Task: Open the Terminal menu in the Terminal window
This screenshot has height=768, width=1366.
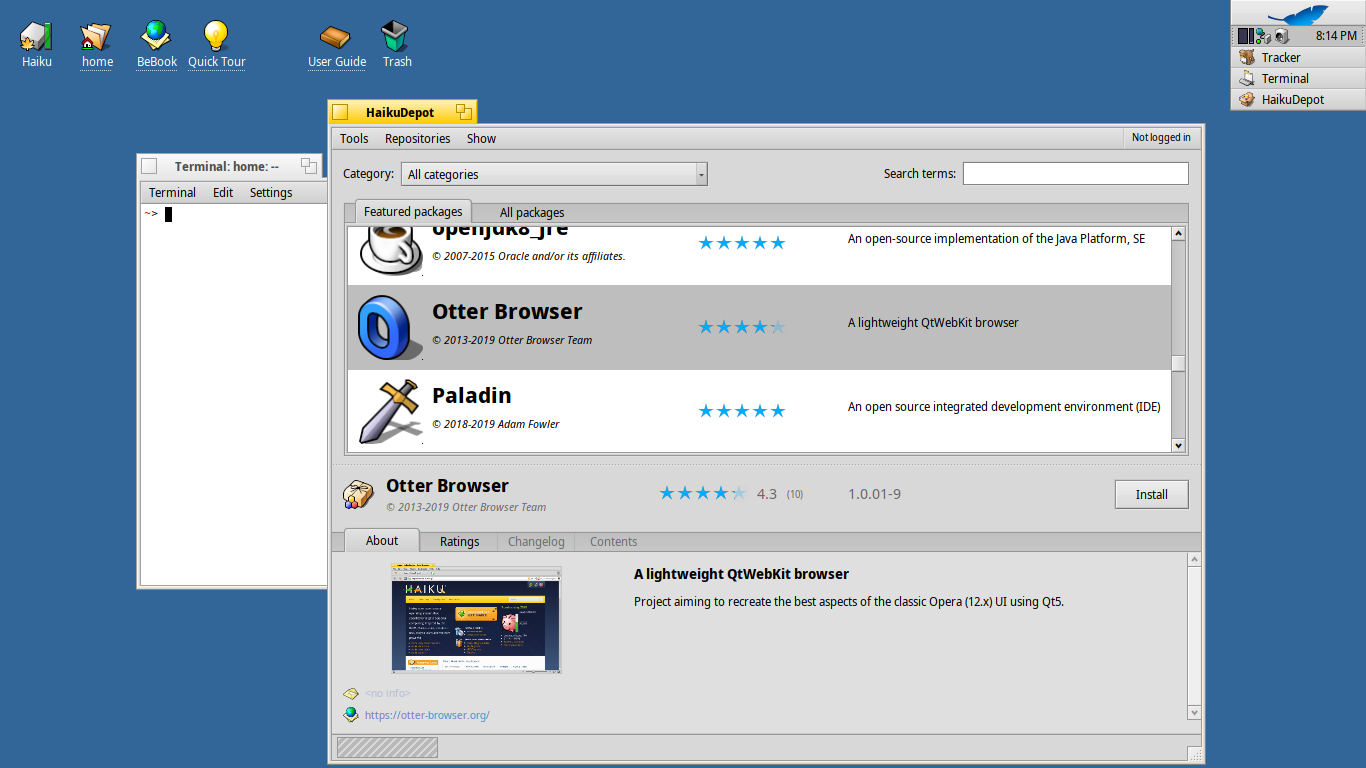Action: (x=172, y=192)
